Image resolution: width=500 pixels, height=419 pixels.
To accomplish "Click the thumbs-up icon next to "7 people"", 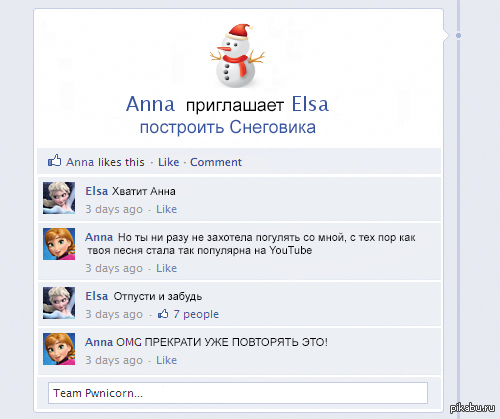I will (163, 314).
